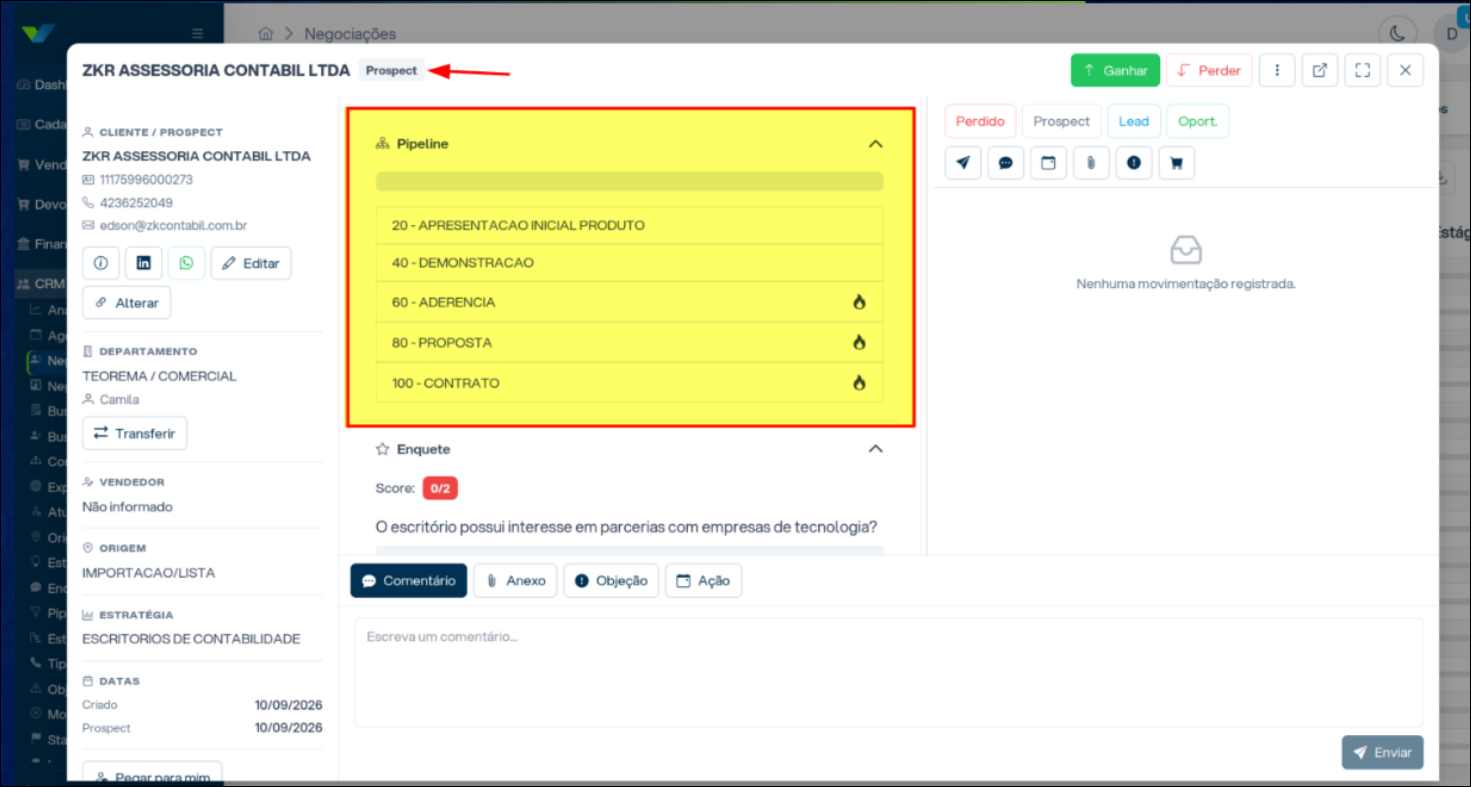The width and height of the screenshot is (1471, 787).
Task: Filter movements by Lead
Action: (x=1134, y=121)
